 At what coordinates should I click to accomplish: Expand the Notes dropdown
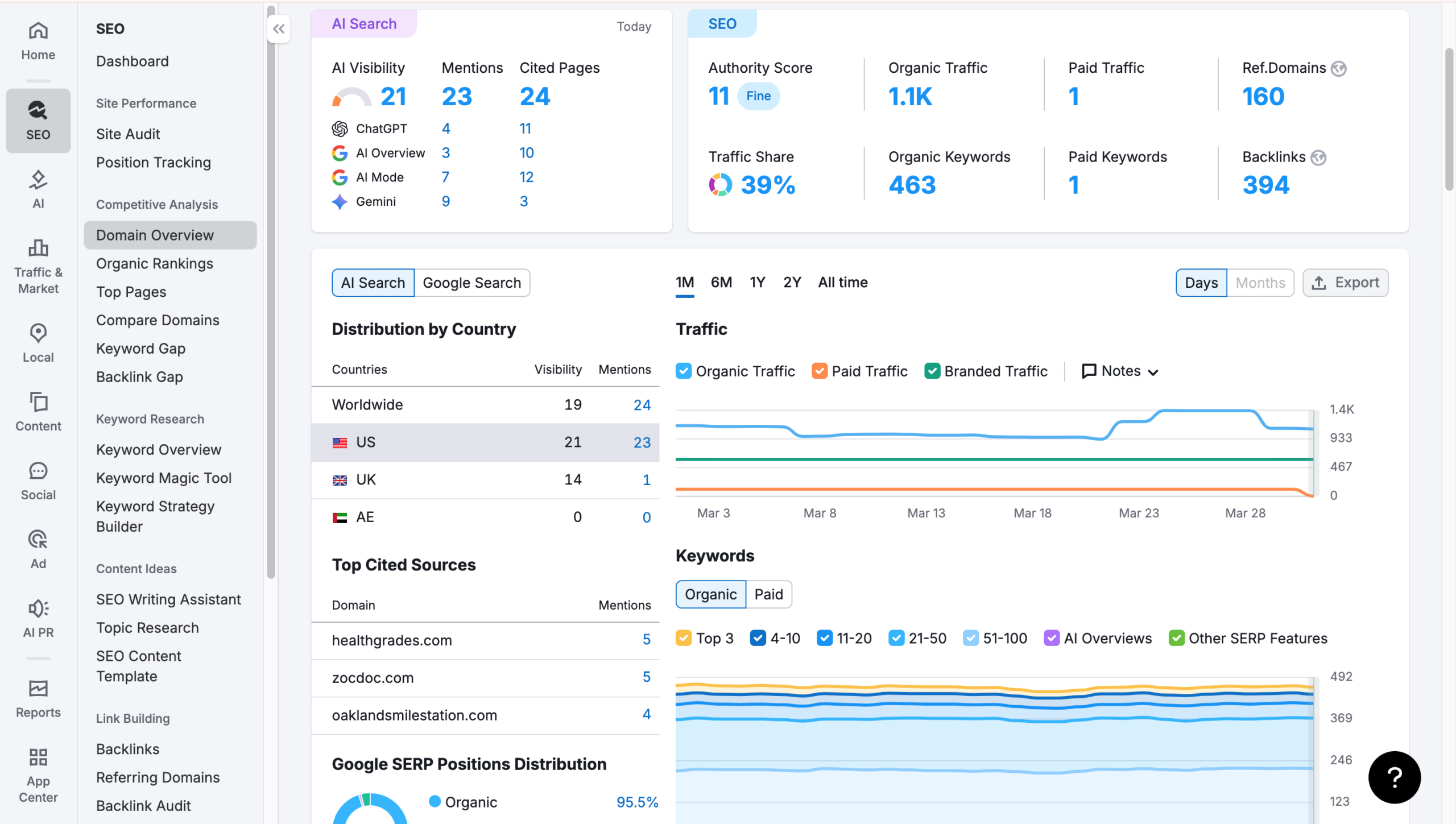1120,371
